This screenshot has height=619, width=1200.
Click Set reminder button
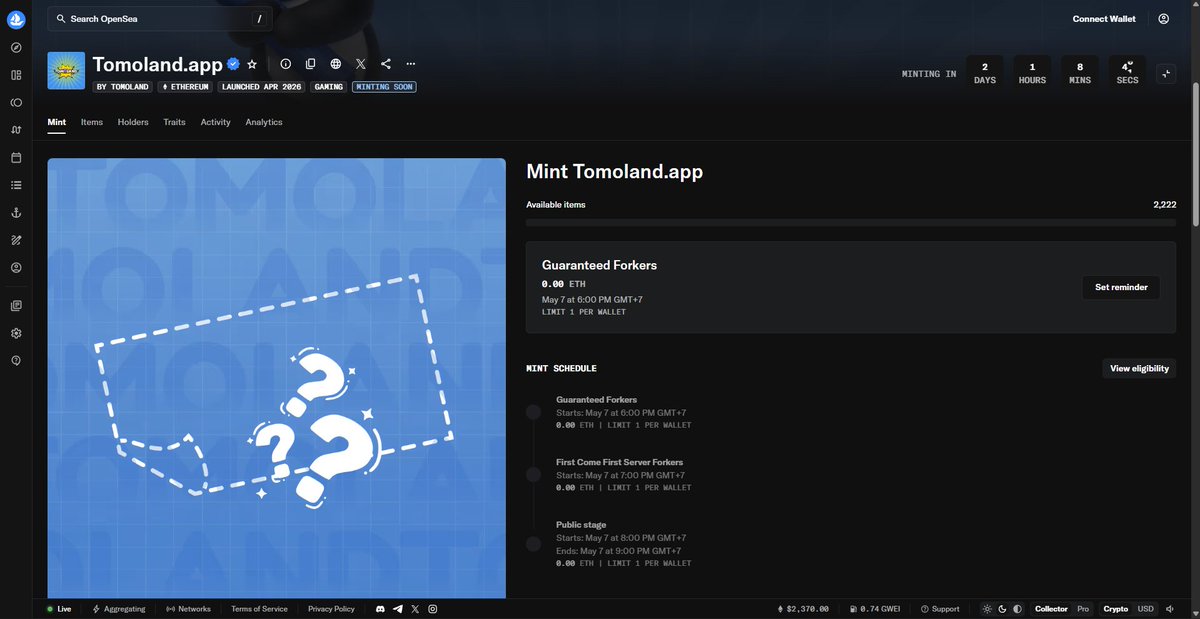click(1121, 287)
